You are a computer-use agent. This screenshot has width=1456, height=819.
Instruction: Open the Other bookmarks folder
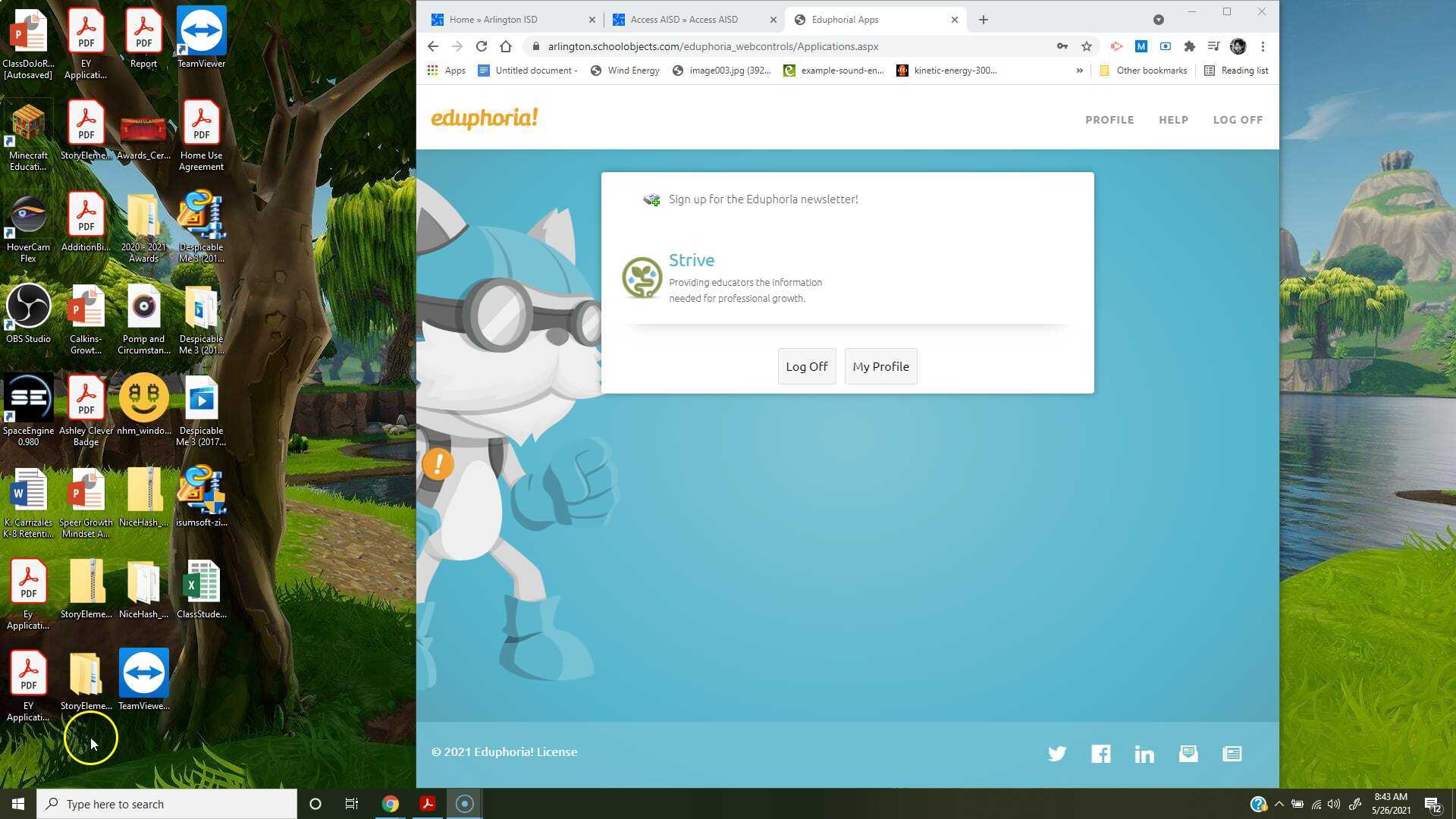1144,70
